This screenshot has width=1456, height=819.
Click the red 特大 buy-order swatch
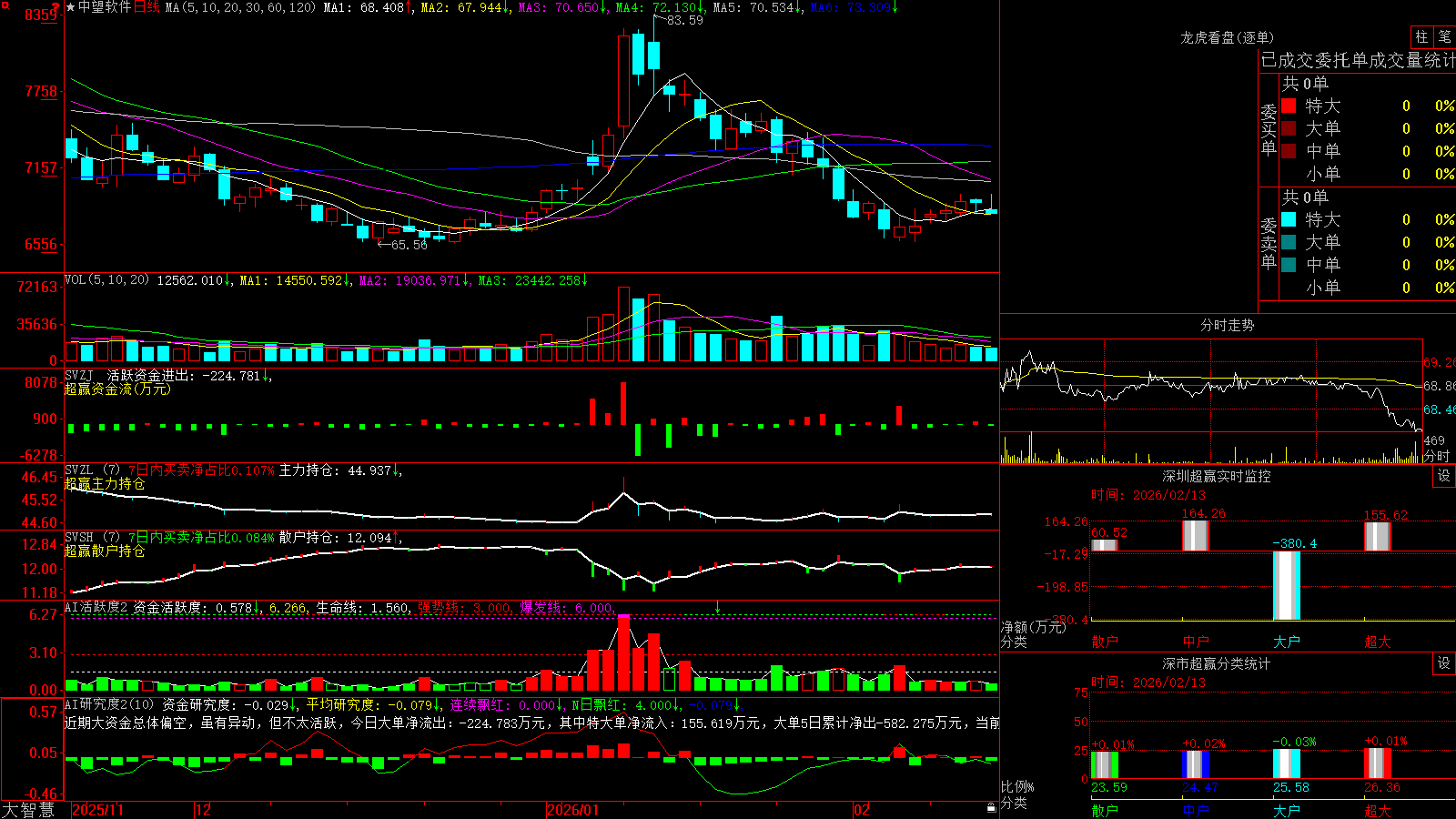[x=1289, y=106]
